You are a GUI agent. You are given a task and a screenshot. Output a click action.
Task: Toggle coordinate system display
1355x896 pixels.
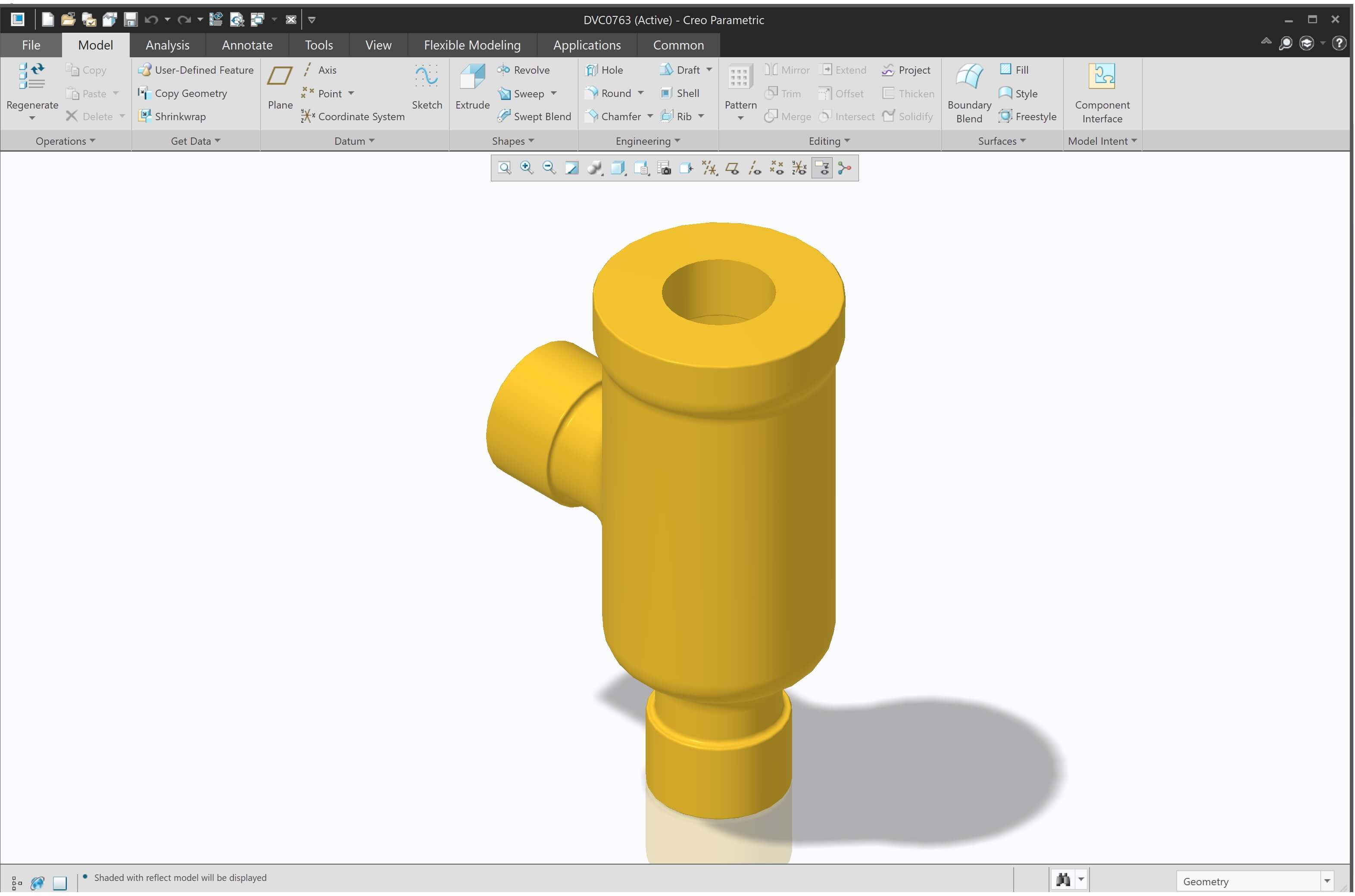(x=799, y=168)
